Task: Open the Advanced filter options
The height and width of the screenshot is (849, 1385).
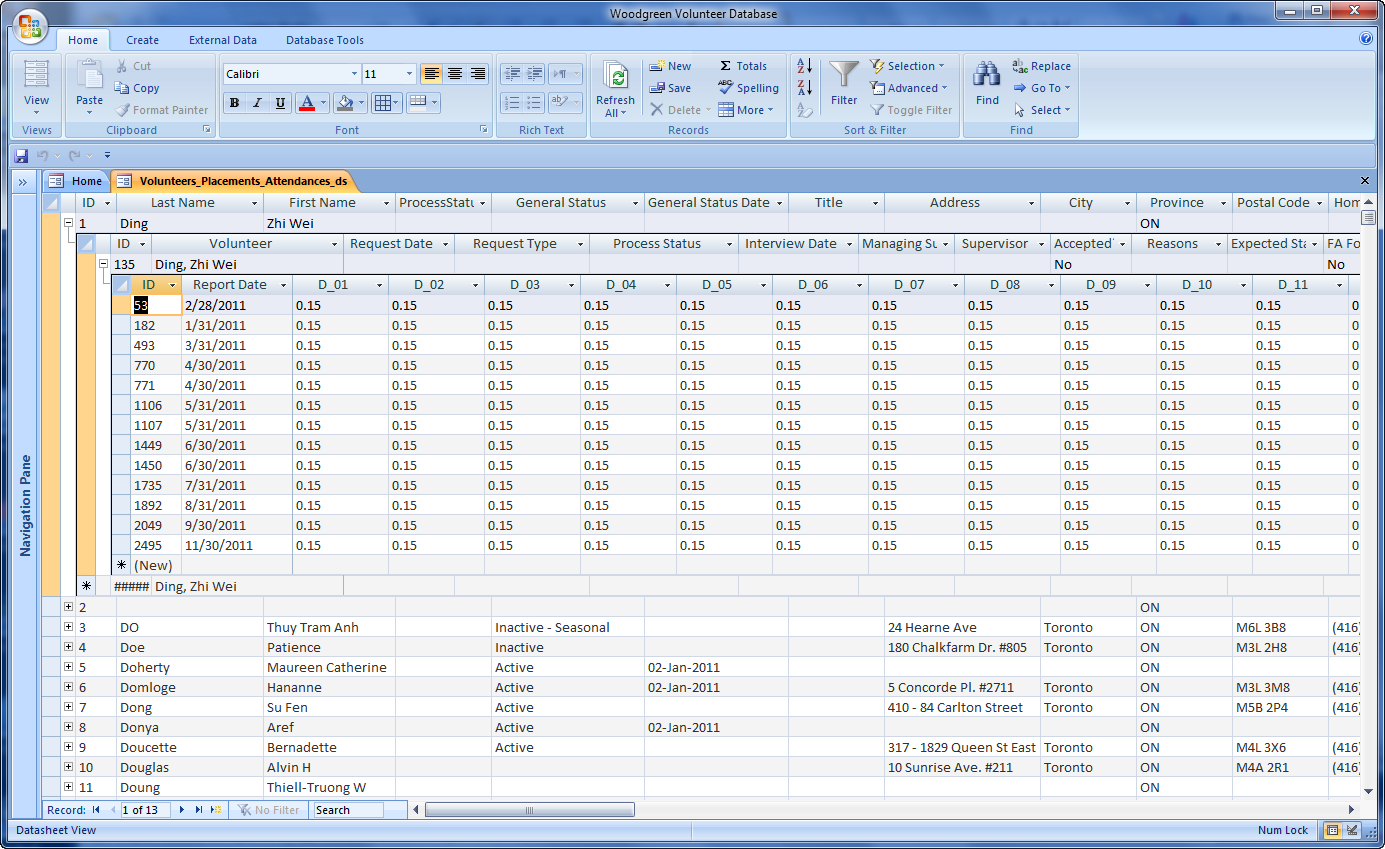Action: pyautogui.click(x=908, y=88)
